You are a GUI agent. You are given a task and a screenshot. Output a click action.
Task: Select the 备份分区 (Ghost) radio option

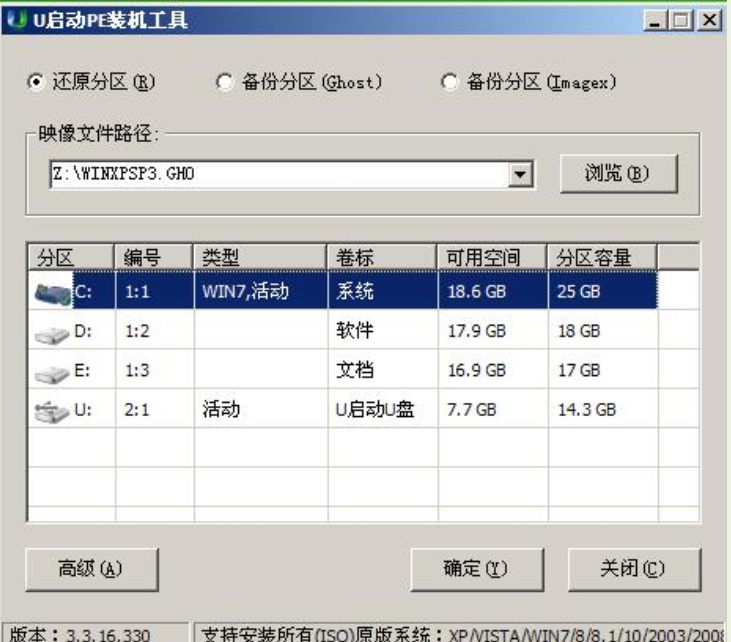coord(225,83)
